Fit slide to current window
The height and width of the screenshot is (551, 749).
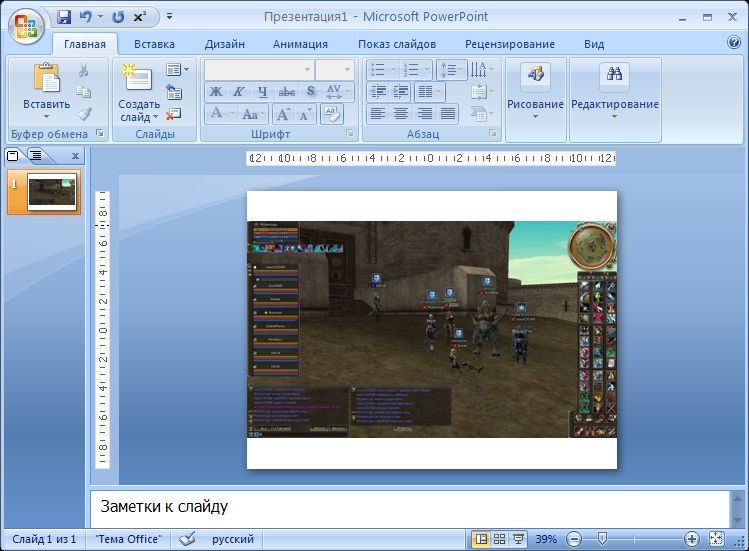(x=717, y=539)
